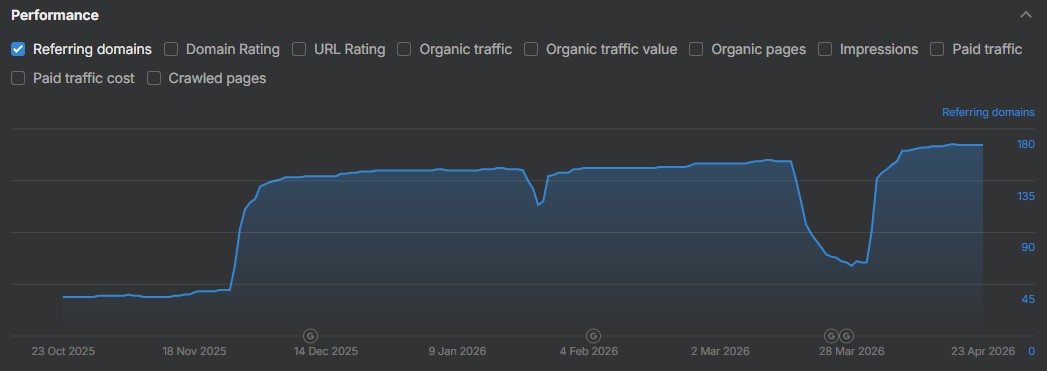Tick the Crawled pages checkbox
1047x371 pixels.
(154, 78)
